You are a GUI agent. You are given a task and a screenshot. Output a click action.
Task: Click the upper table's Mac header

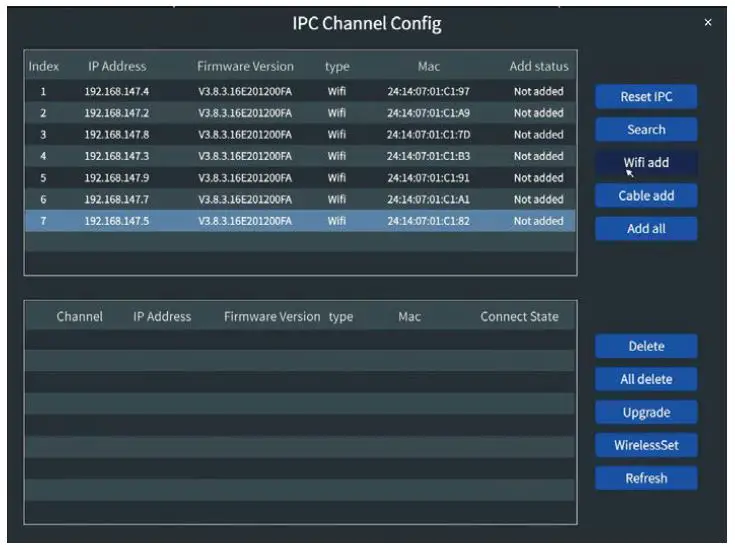tap(428, 66)
